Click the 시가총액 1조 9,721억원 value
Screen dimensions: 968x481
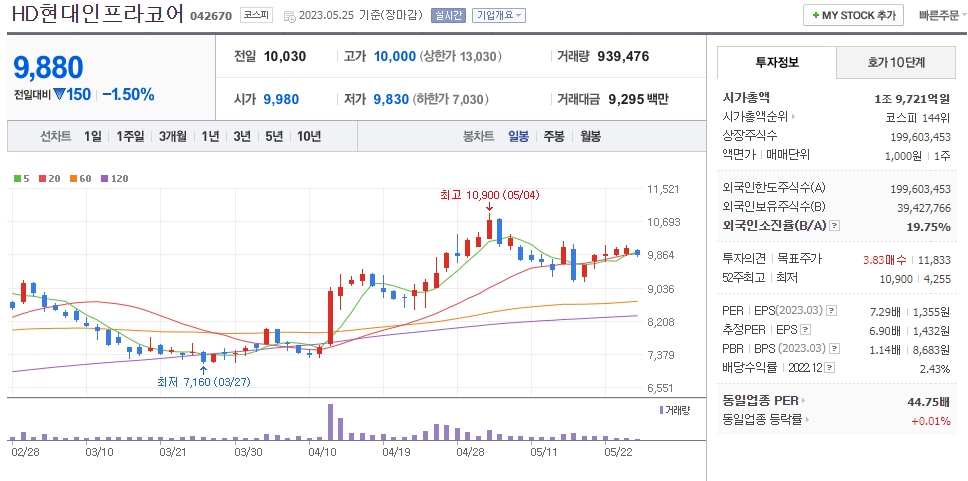(912, 98)
